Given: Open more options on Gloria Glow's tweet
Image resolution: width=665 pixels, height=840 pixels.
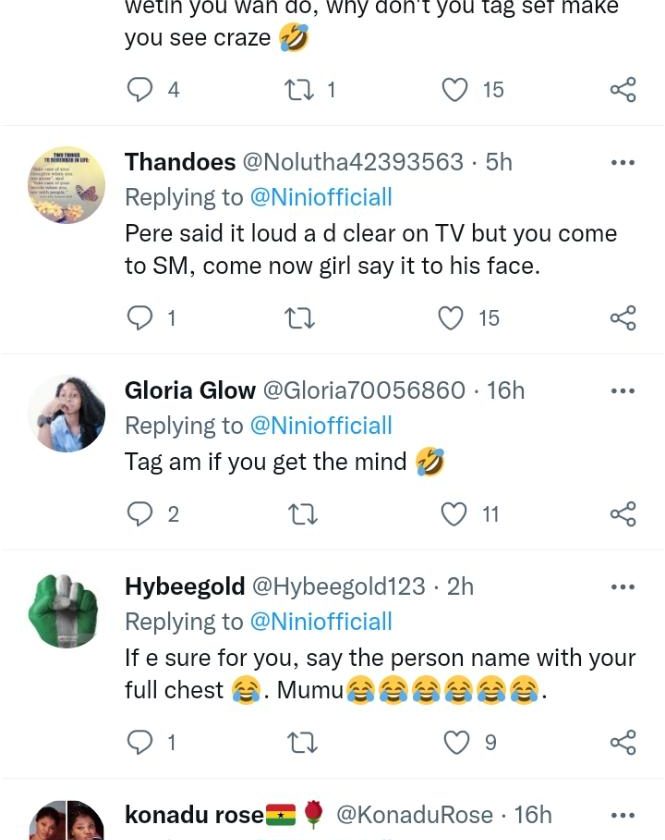Looking at the screenshot, I should click(x=622, y=391).
